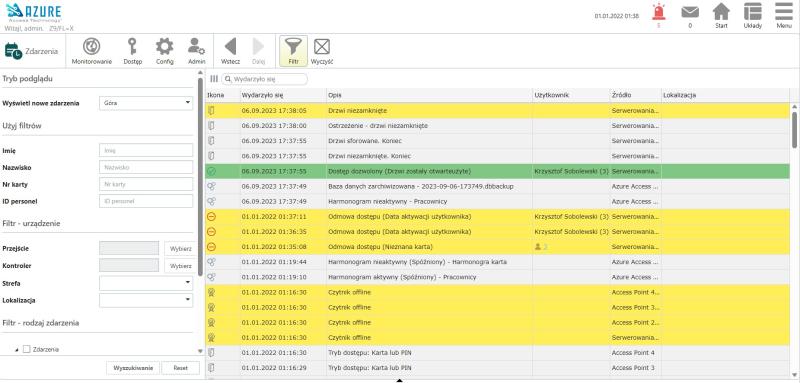The width and height of the screenshot is (800, 383).
Task: Click Krzysztof Sobolewski in green row
Action: 571,171
